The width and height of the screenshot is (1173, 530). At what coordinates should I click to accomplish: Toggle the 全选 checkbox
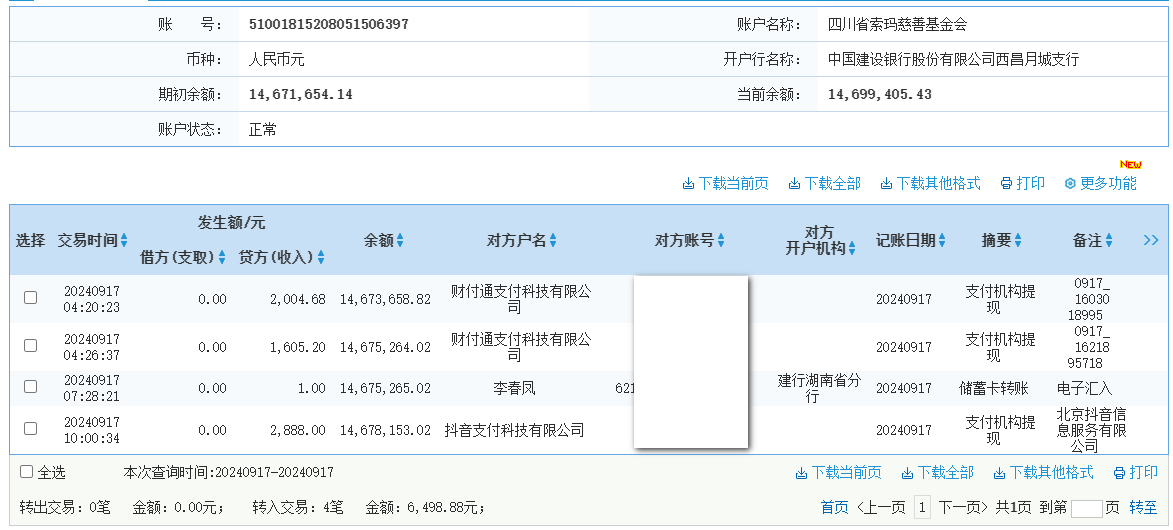click(x=26, y=472)
